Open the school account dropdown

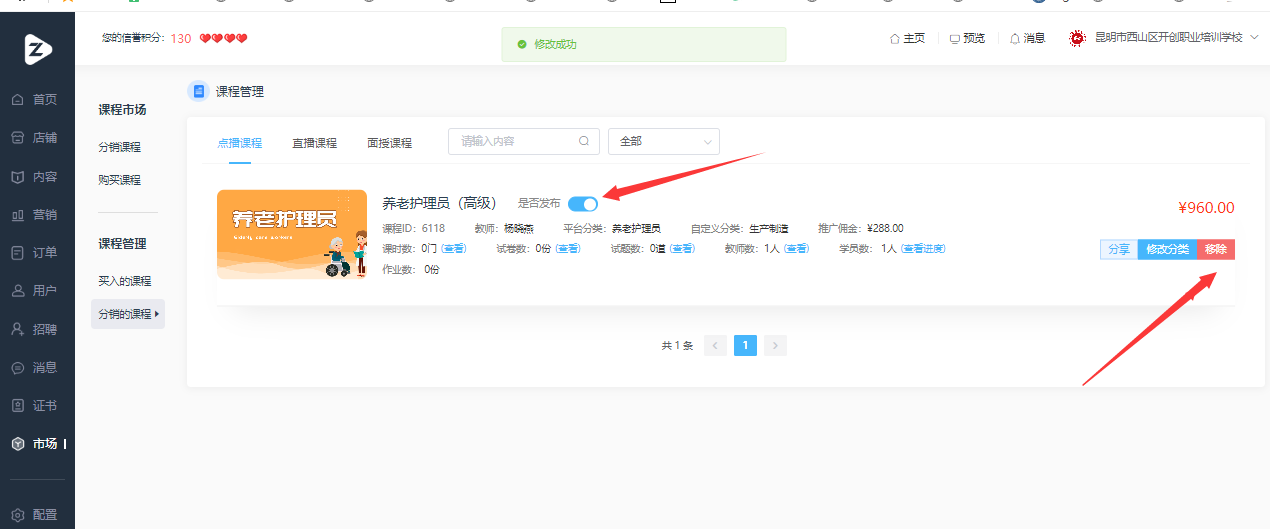click(1176, 38)
